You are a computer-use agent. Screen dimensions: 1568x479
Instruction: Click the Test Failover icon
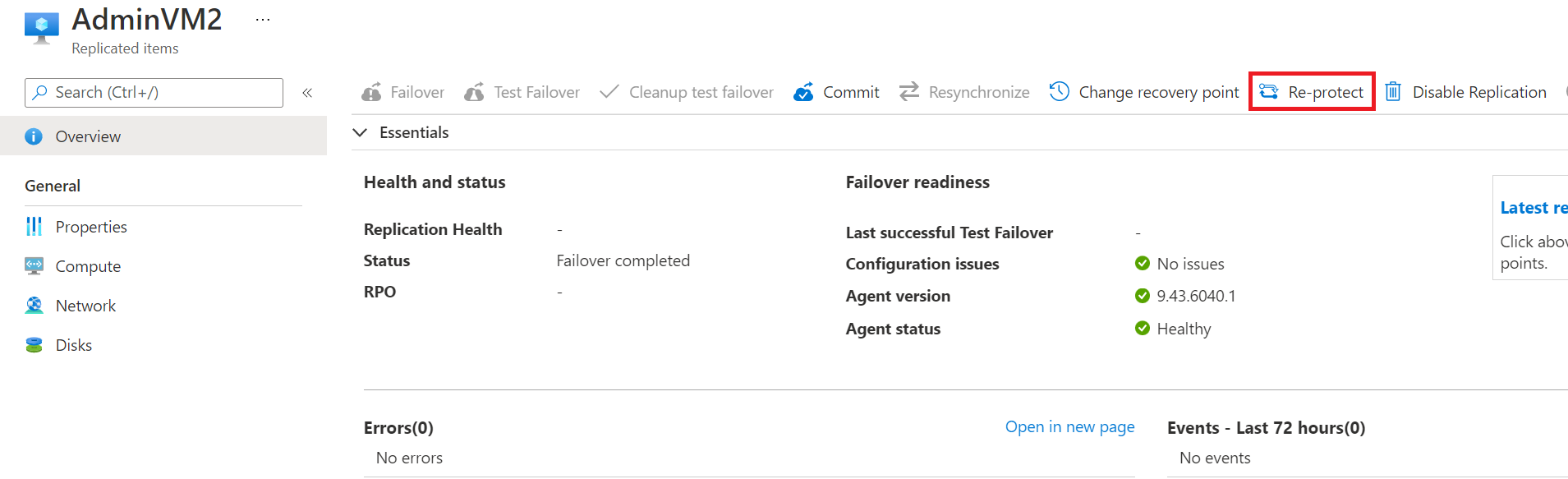(x=474, y=92)
